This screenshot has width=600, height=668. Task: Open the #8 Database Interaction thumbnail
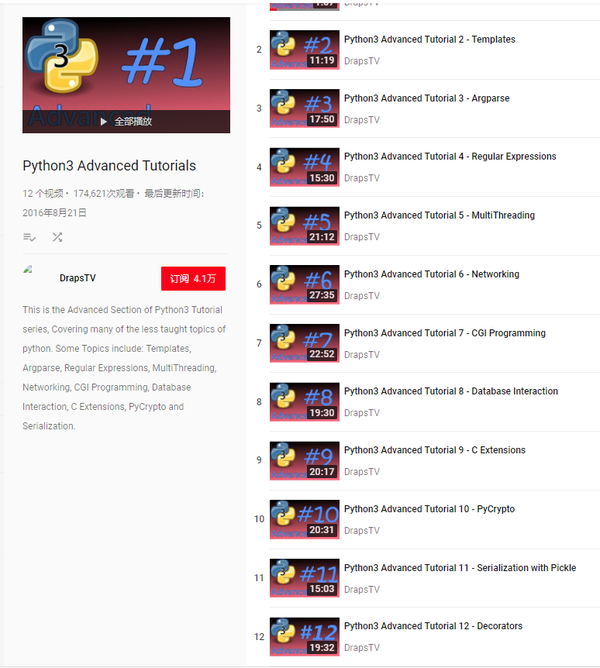pyautogui.click(x=305, y=402)
